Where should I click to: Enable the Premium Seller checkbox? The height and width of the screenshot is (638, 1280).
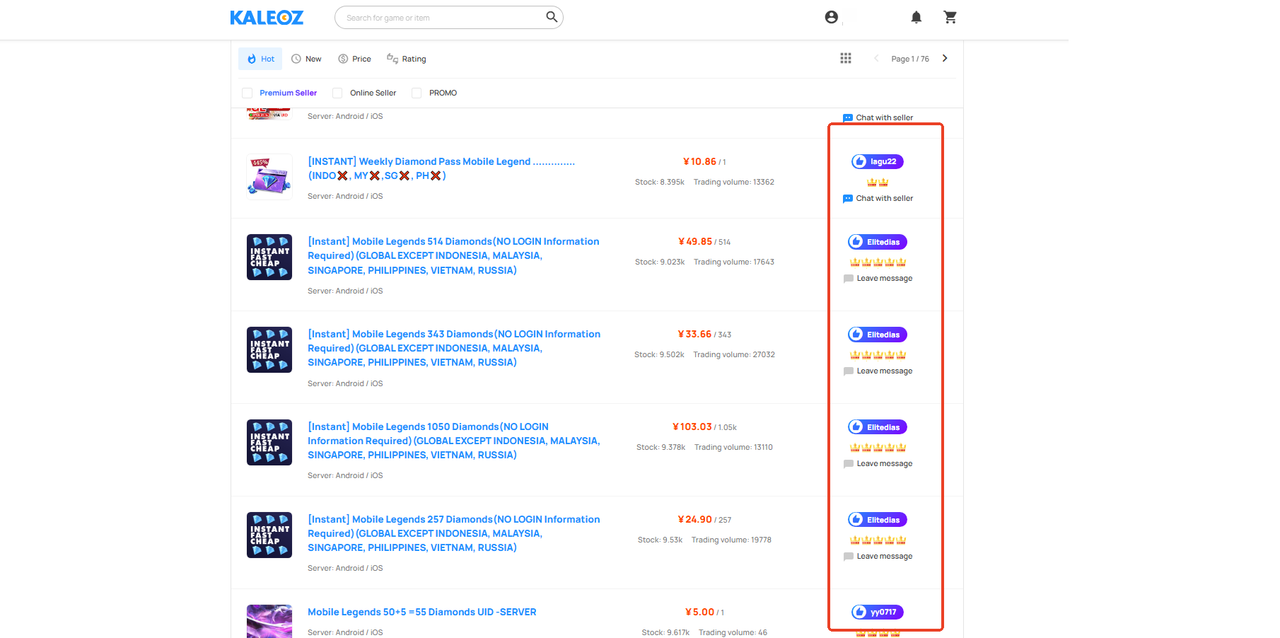[x=247, y=93]
